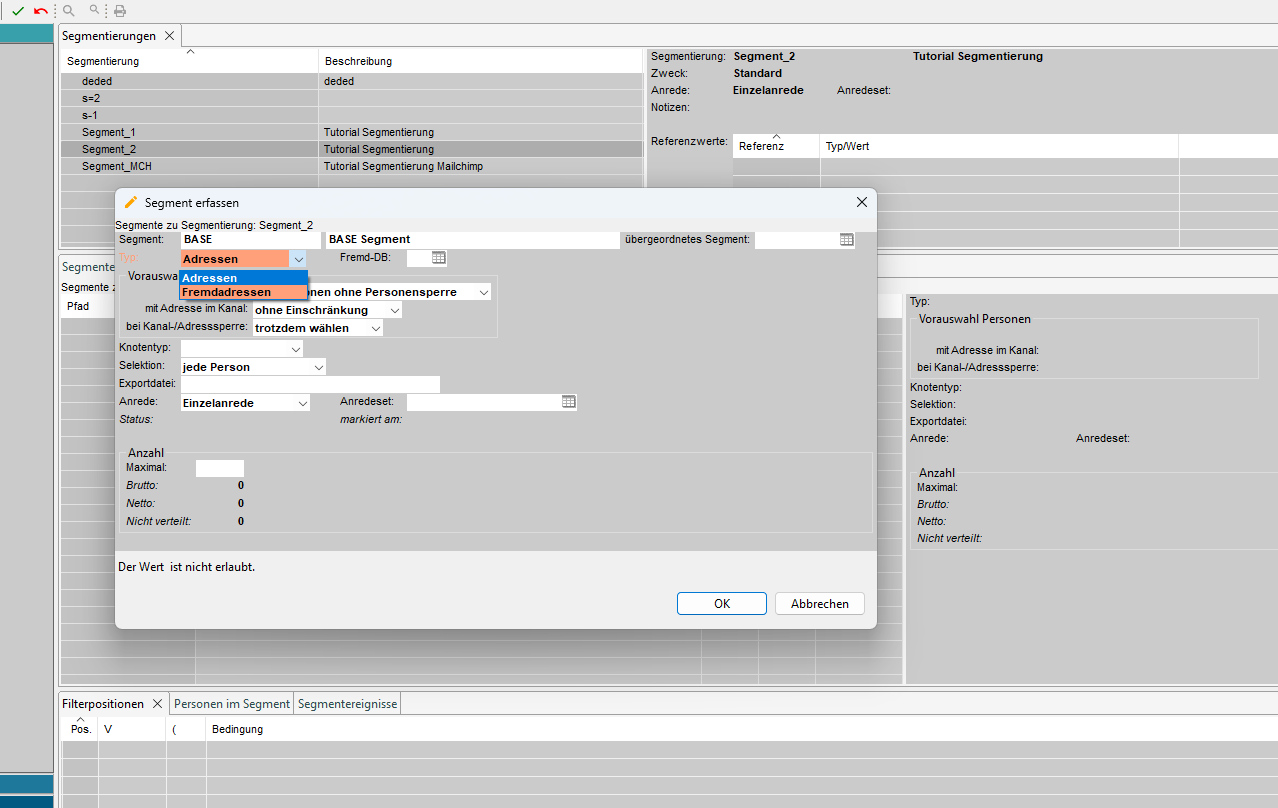Expand the 'trotzdem wählen' dropdown
The width and height of the screenshot is (1278, 808).
[x=375, y=328]
